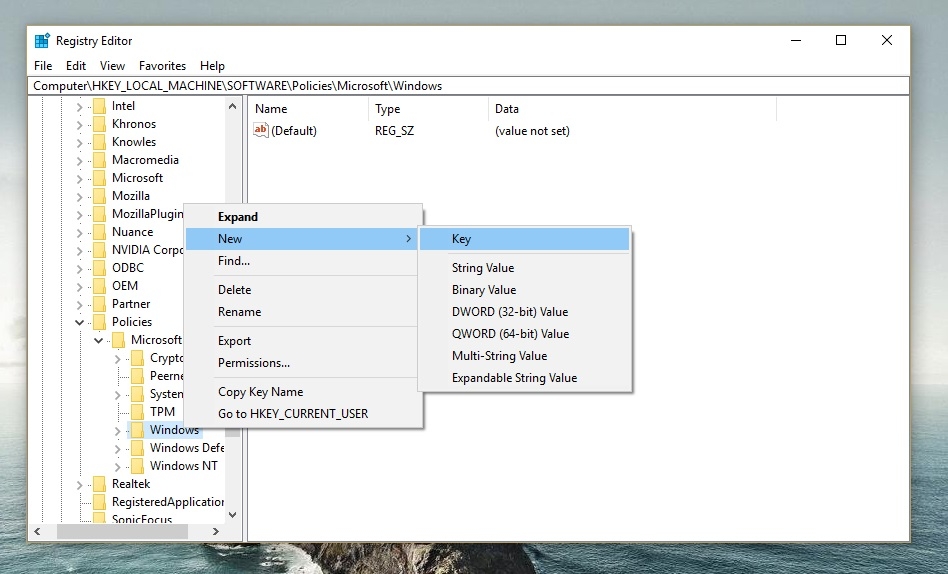The width and height of the screenshot is (948, 574).
Task: Choose QWORD (64-bit) Value
Action: [x=525, y=334]
